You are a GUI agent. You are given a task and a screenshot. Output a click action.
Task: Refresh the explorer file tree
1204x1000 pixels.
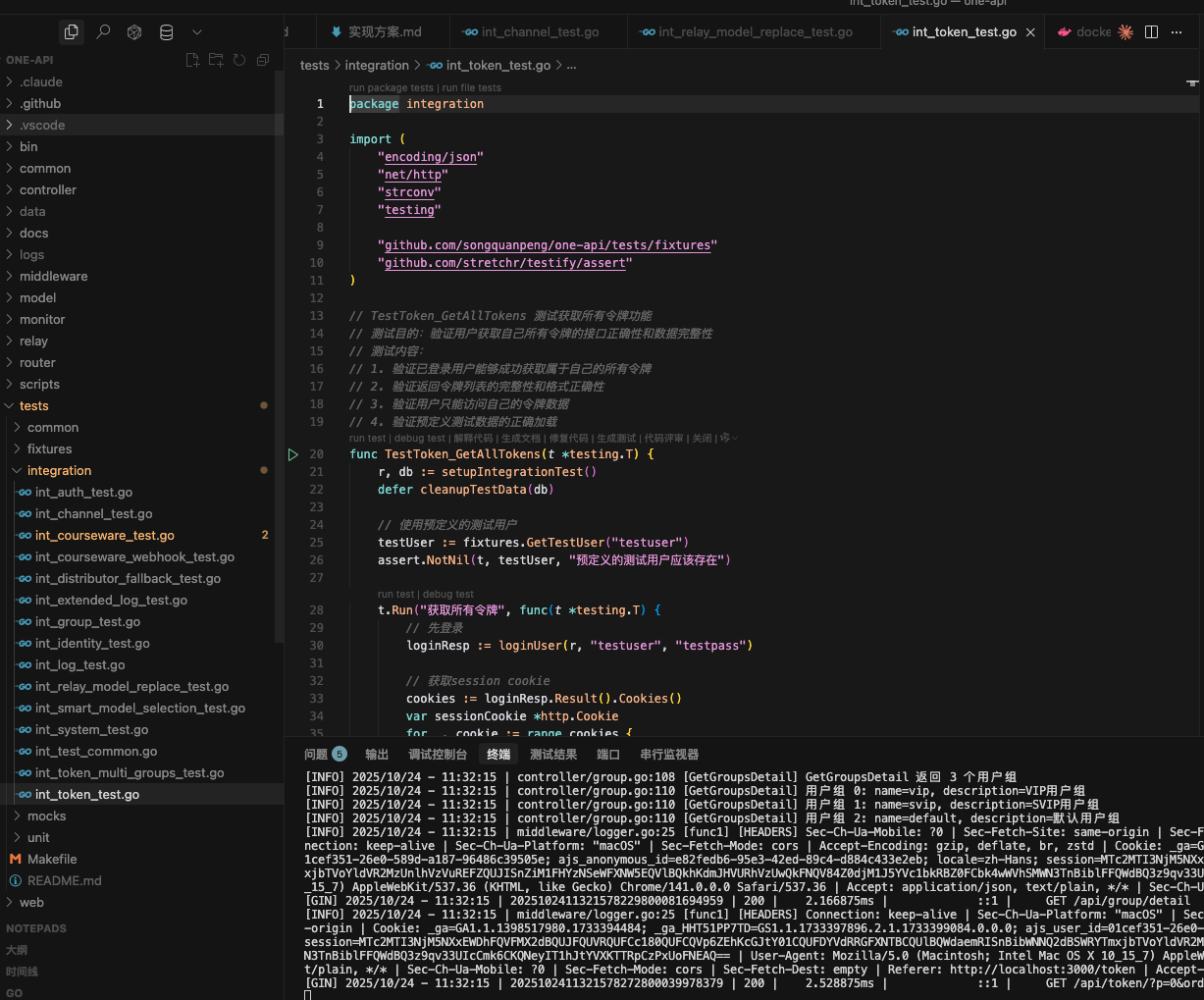click(239, 60)
